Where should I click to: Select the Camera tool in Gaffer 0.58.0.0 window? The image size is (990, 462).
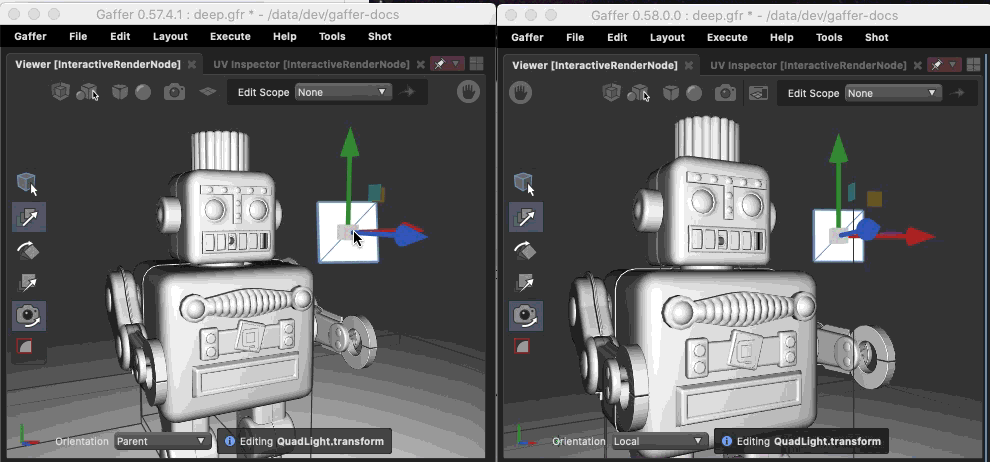click(525, 316)
